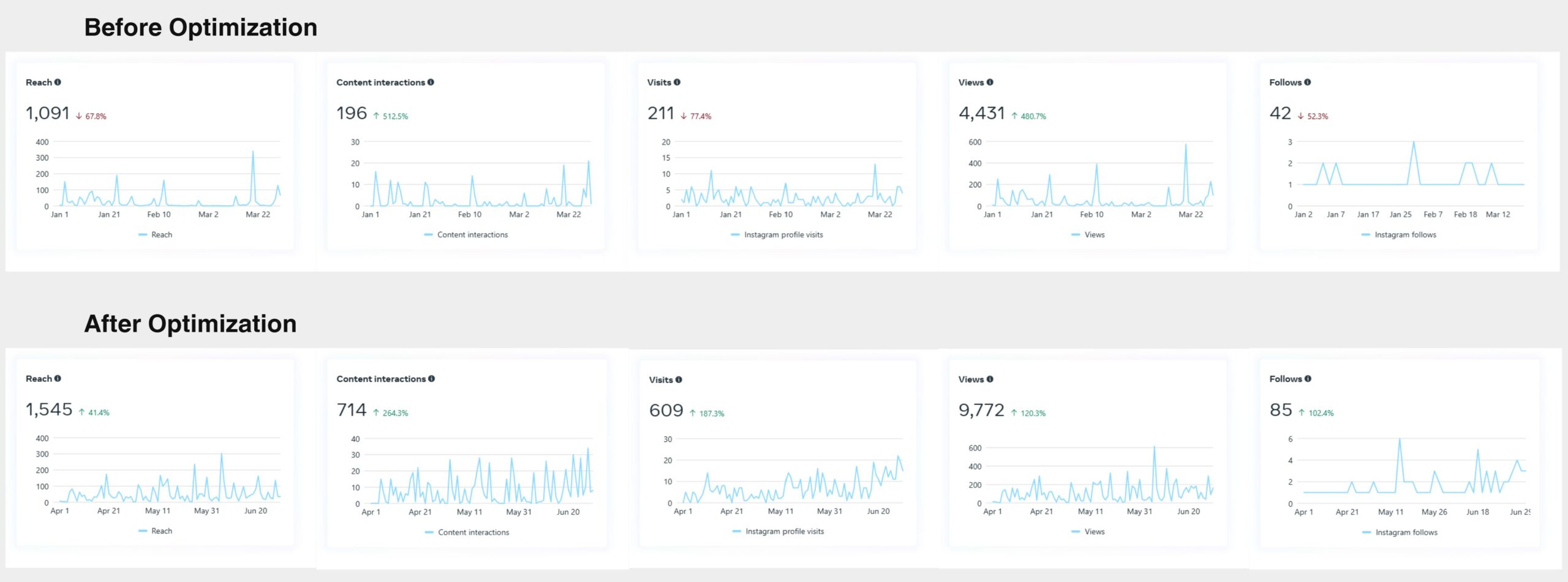1568x582 pixels.
Task: Click the Before Optimization heading
Action: pyautogui.click(x=200, y=28)
